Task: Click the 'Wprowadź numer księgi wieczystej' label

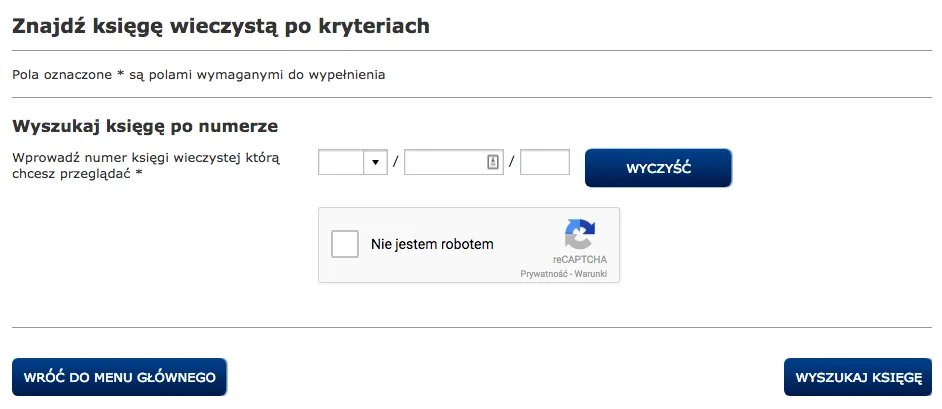Action: (146, 166)
